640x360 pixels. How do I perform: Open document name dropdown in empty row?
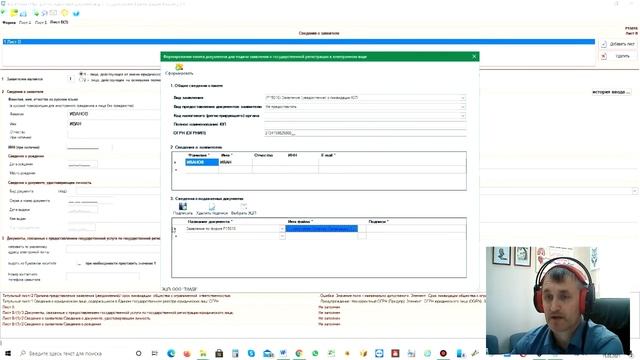(x=282, y=236)
